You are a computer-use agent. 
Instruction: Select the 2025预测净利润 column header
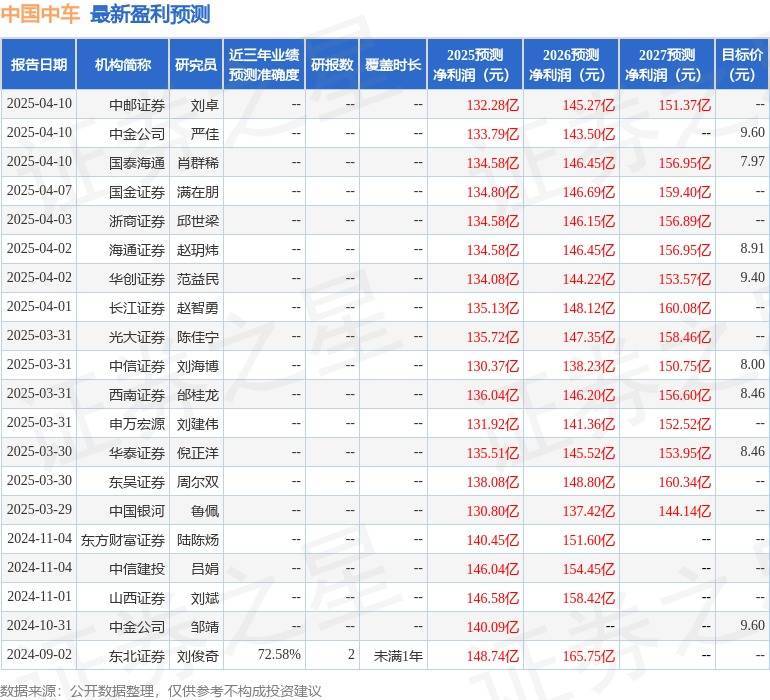point(475,64)
